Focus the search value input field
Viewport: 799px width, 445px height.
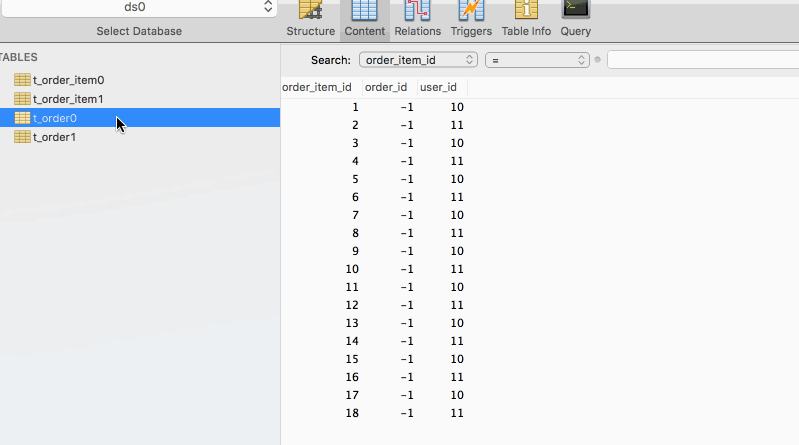[703, 60]
